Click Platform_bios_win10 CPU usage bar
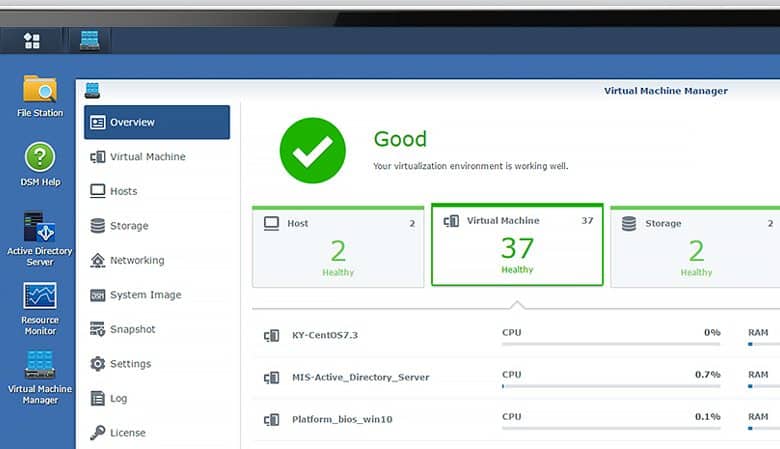Image resolution: width=780 pixels, height=449 pixels. [x=611, y=428]
